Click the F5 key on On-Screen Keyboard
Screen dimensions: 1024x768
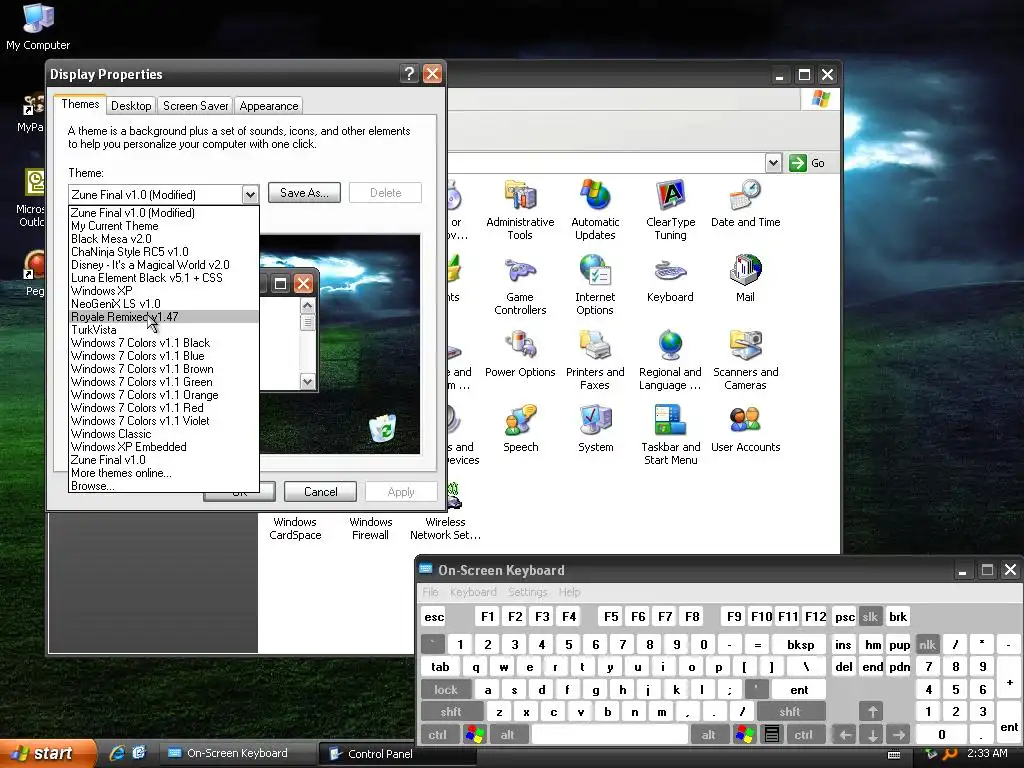point(611,616)
